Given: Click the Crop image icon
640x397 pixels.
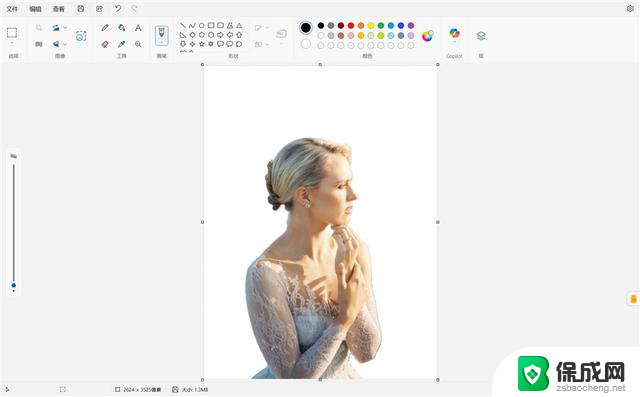Looking at the screenshot, I should (39, 28).
